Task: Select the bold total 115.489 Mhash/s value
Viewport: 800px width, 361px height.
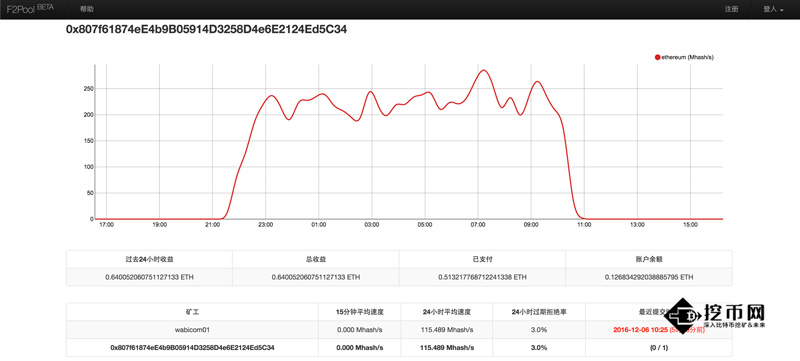Action: tap(447, 348)
